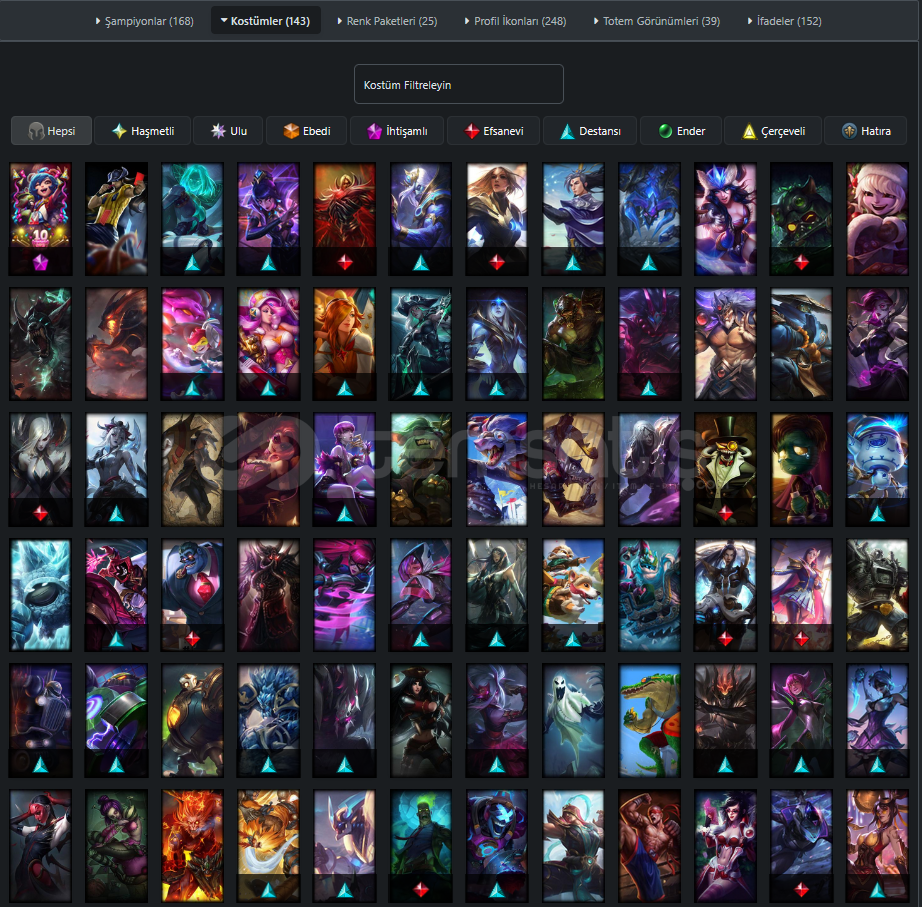The height and width of the screenshot is (907, 922).
Task: Open the icy snow poro creature skin
Action: tap(41, 595)
